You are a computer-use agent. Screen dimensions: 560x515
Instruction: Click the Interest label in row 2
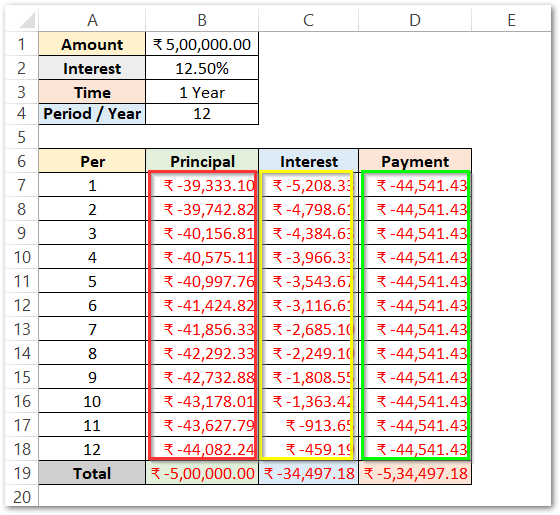pyautogui.click(x=92, y=68)
